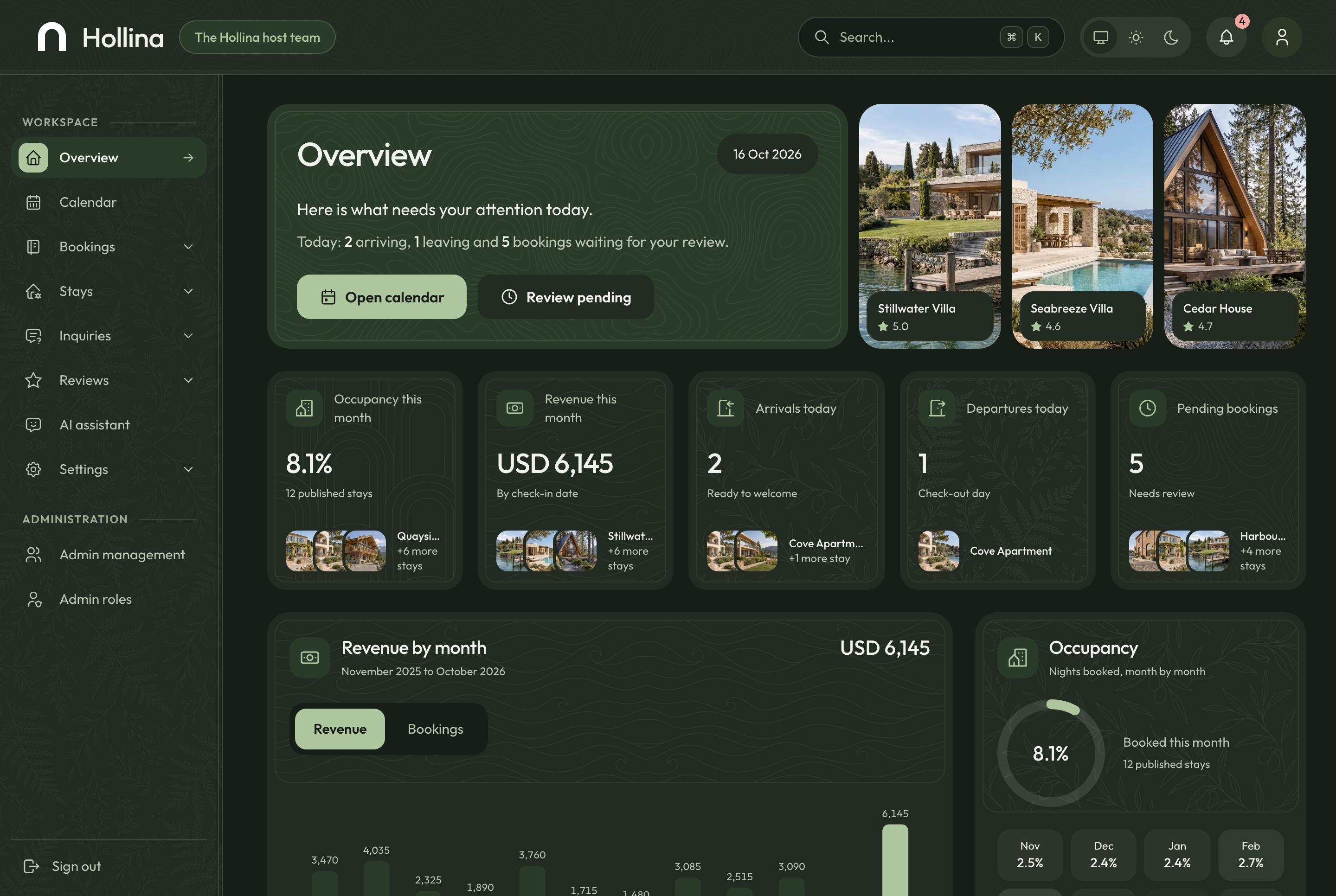Click the Revenue by month banknote icon

(x=310, y=658)
